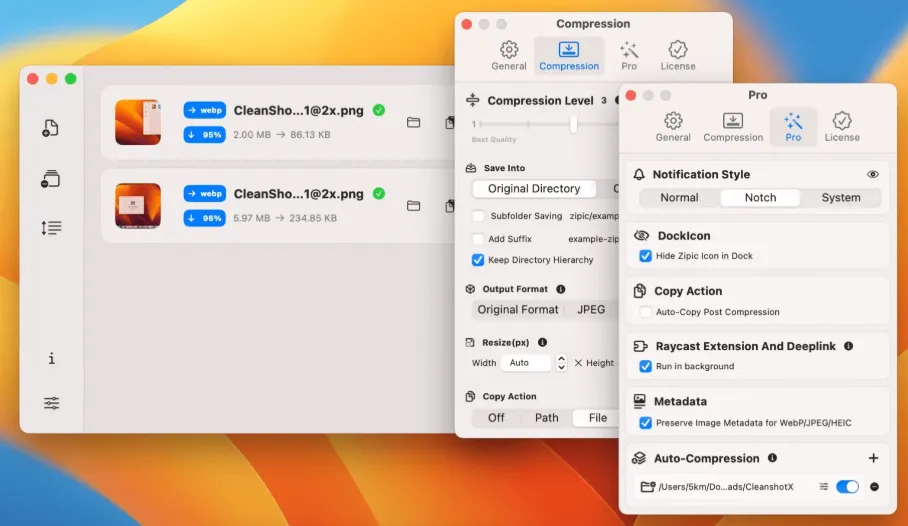Open the info icon in main sidebar
Image resolution: width=908 pixels, height=526 pixels.
point(52,359)
